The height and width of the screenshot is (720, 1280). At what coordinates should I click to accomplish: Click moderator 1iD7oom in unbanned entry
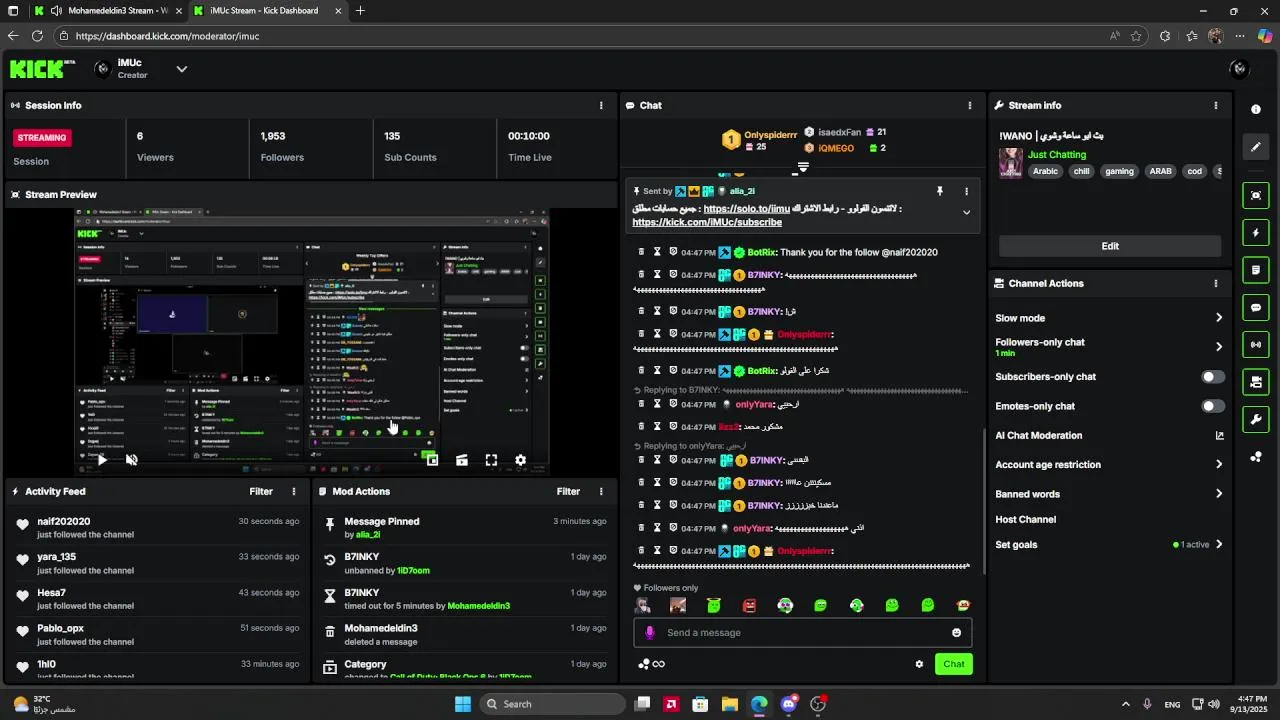[413, 571]
